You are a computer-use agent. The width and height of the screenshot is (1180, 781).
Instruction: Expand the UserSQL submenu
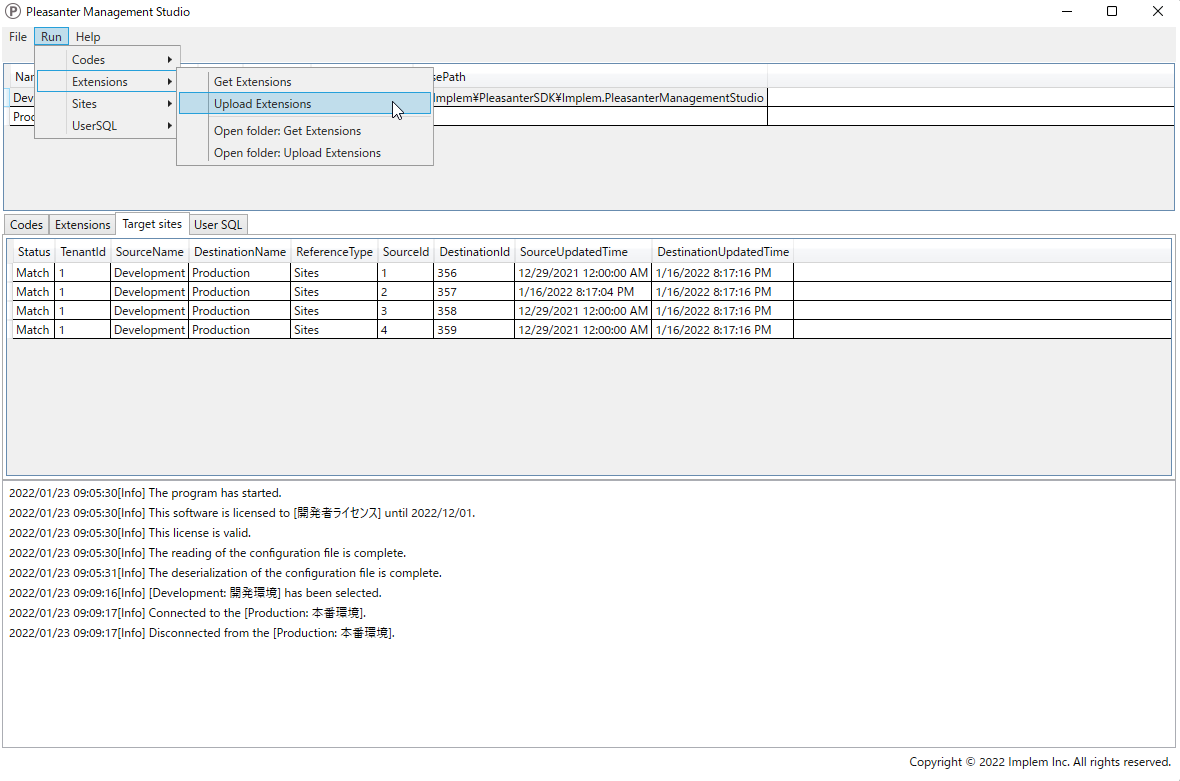point(108,126)
